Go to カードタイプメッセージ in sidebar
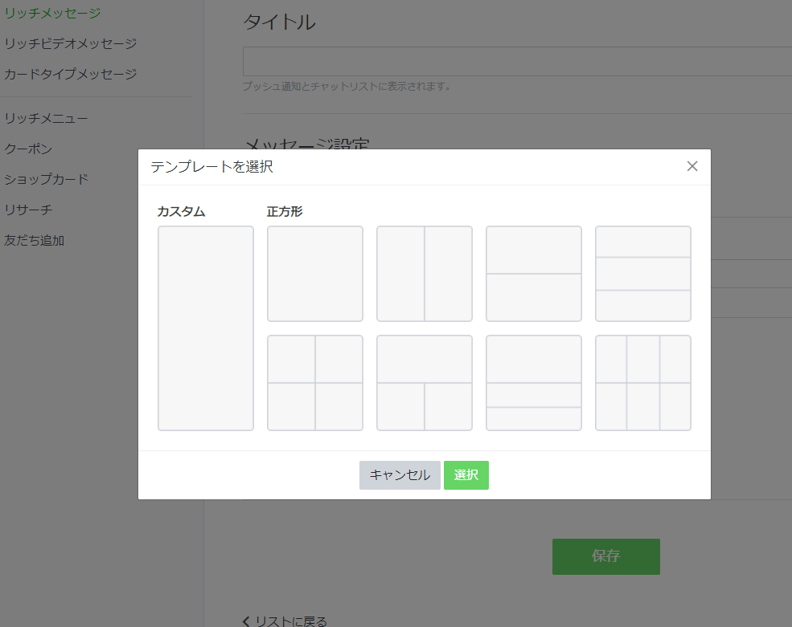Viewport: 792px width, 627px height. 70,74
